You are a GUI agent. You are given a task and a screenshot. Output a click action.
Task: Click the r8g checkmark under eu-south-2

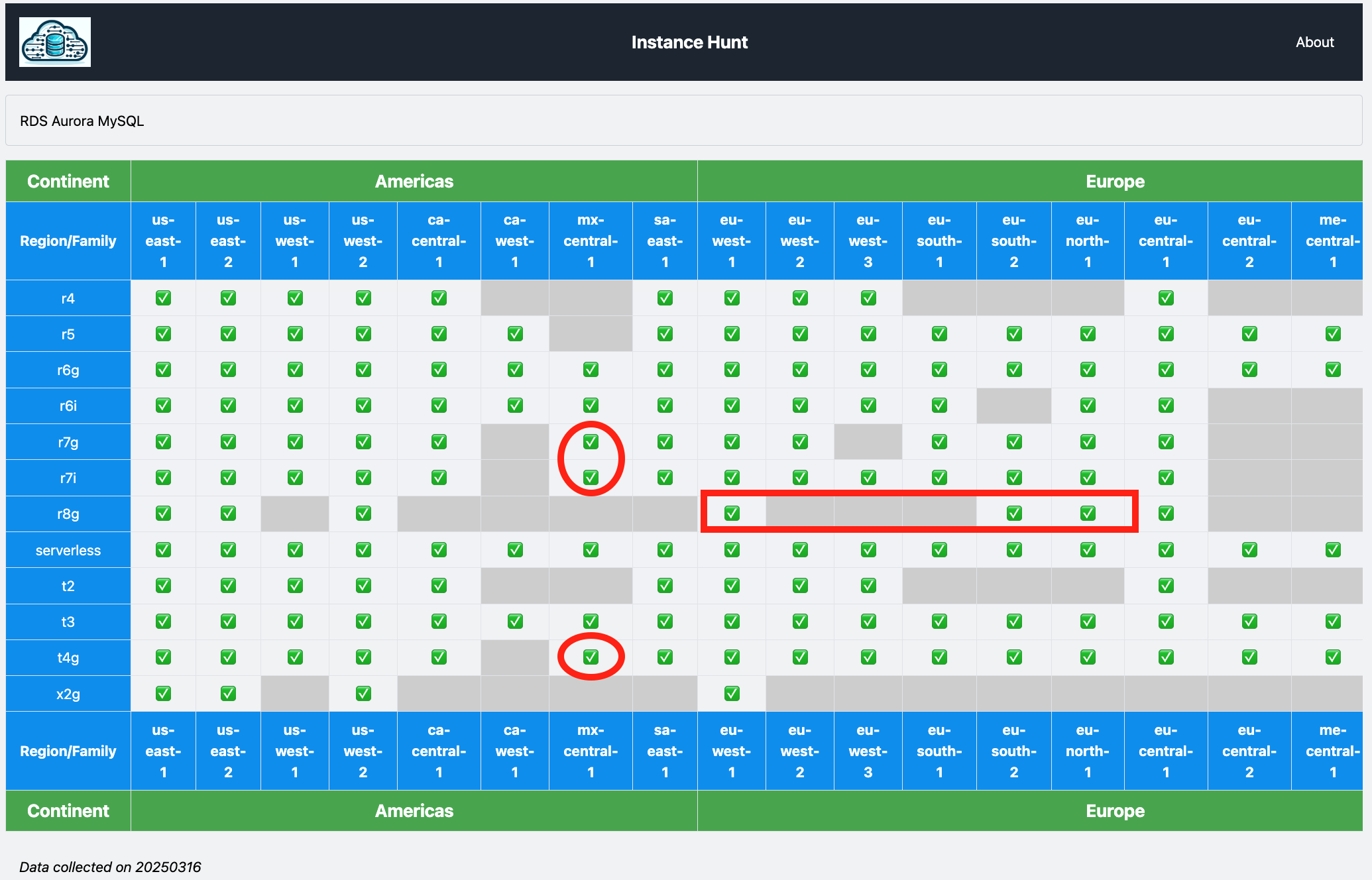pos(1014,513)
